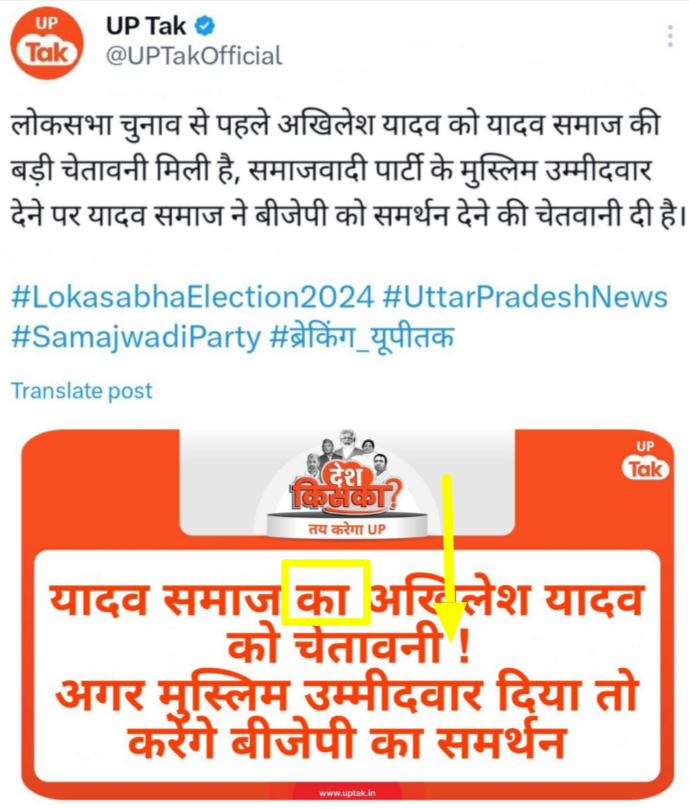Open hashtag #ब्रेकिंग_यूपीतक
Viewport: 689px width, 809px height.
tap(362, 338)
